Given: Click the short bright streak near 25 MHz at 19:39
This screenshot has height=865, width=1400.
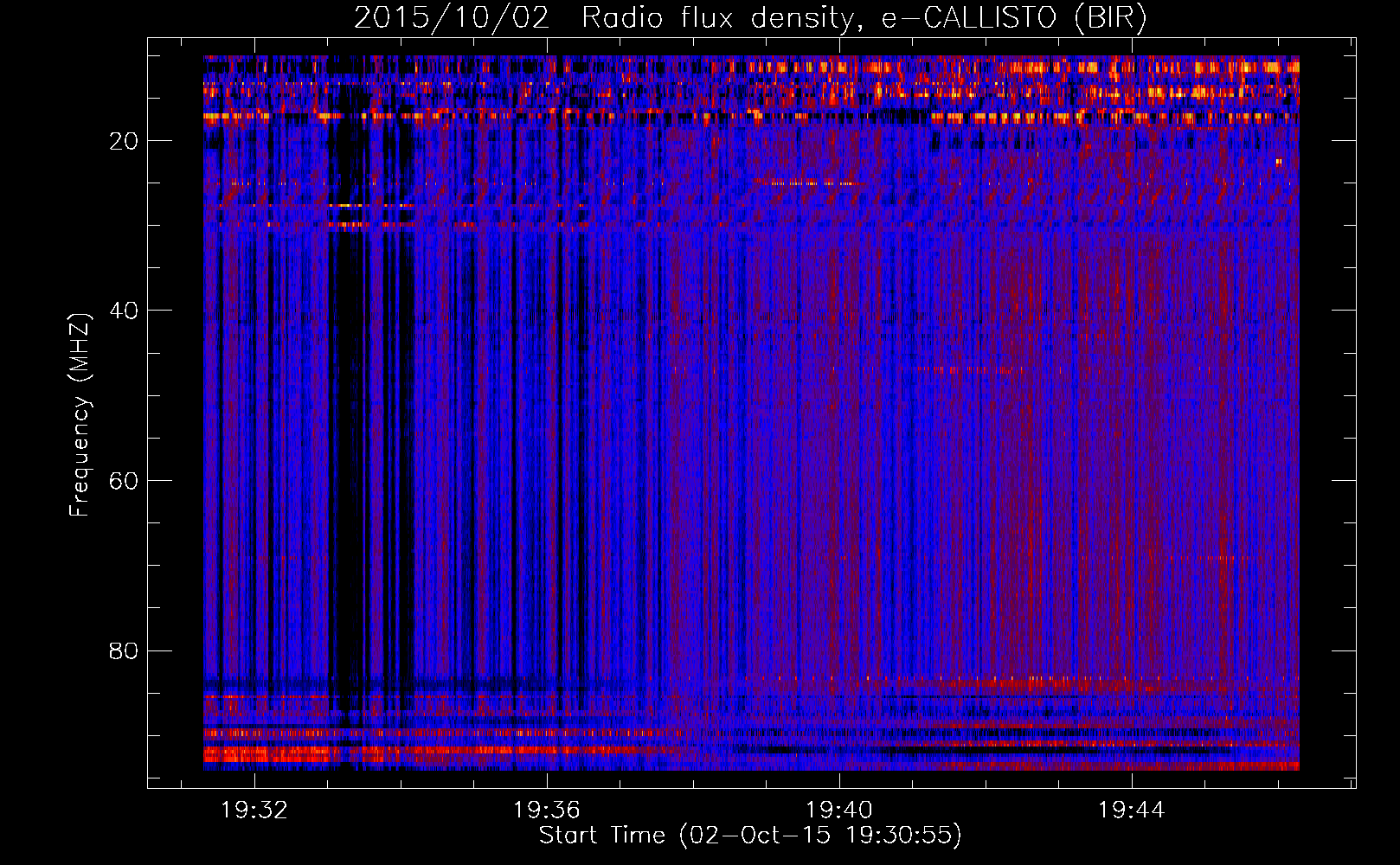Looking at the screenshot, I should click(800, 183).
